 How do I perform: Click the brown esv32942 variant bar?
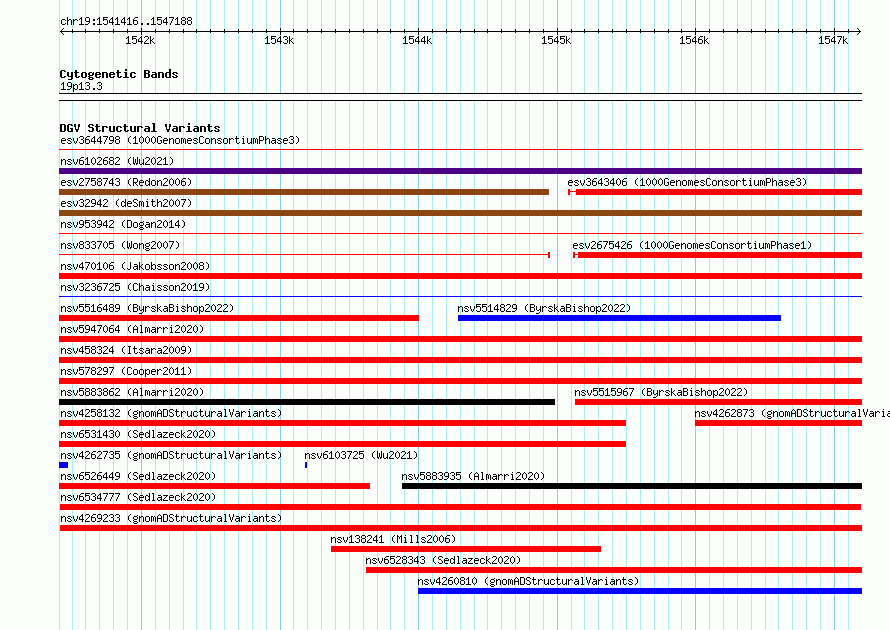[x=460, y=213]
